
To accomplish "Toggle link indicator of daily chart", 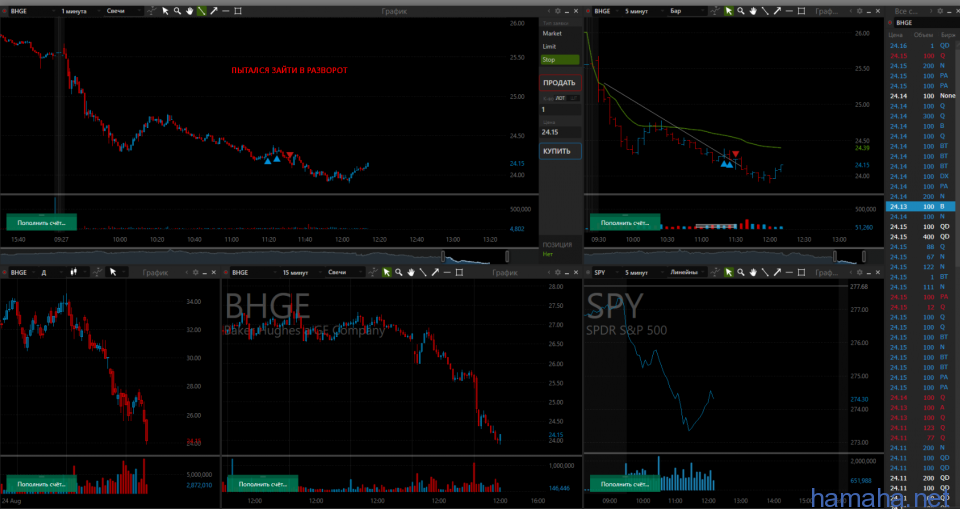I will [4, 272].
